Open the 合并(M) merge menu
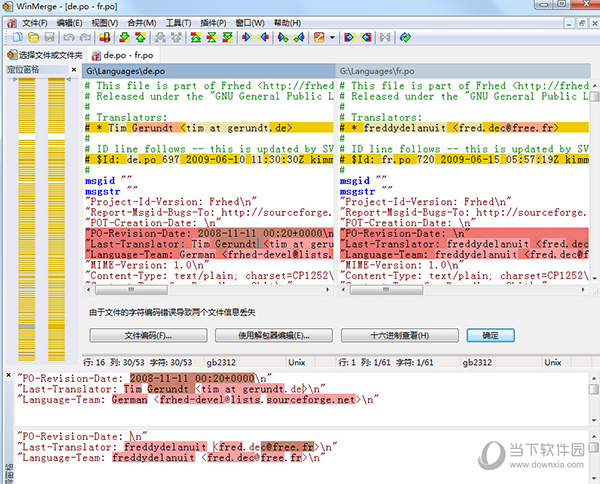600x484 pixels. (x=141, y=22)
